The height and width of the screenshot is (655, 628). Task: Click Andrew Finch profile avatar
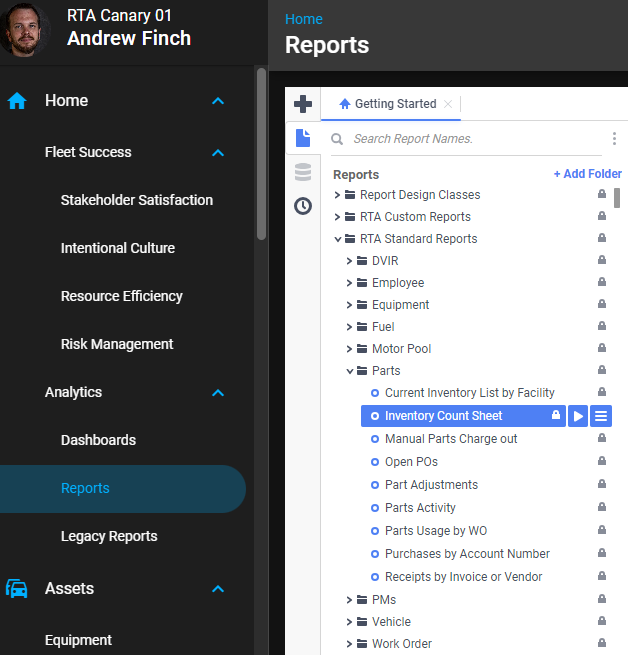pyautogui.click(x=26, y=31)
